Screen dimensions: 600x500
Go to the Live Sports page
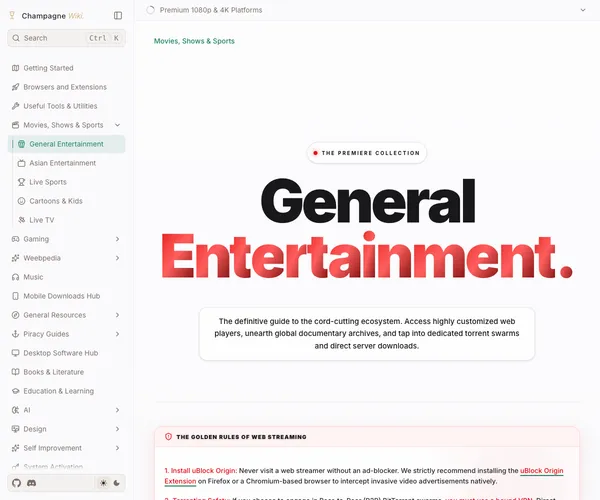(48, 182)
